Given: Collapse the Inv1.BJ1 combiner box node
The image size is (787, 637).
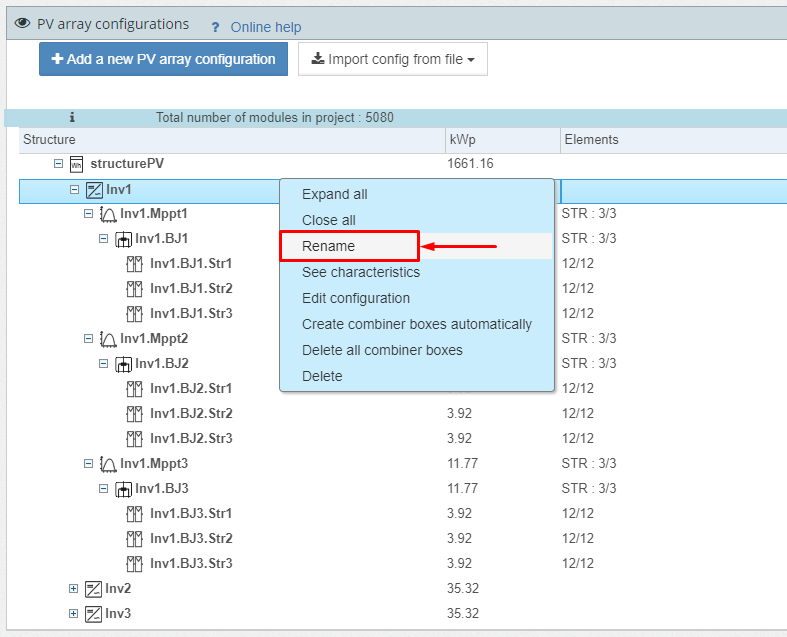Looking at the screenshot, I should pos(103,238).
